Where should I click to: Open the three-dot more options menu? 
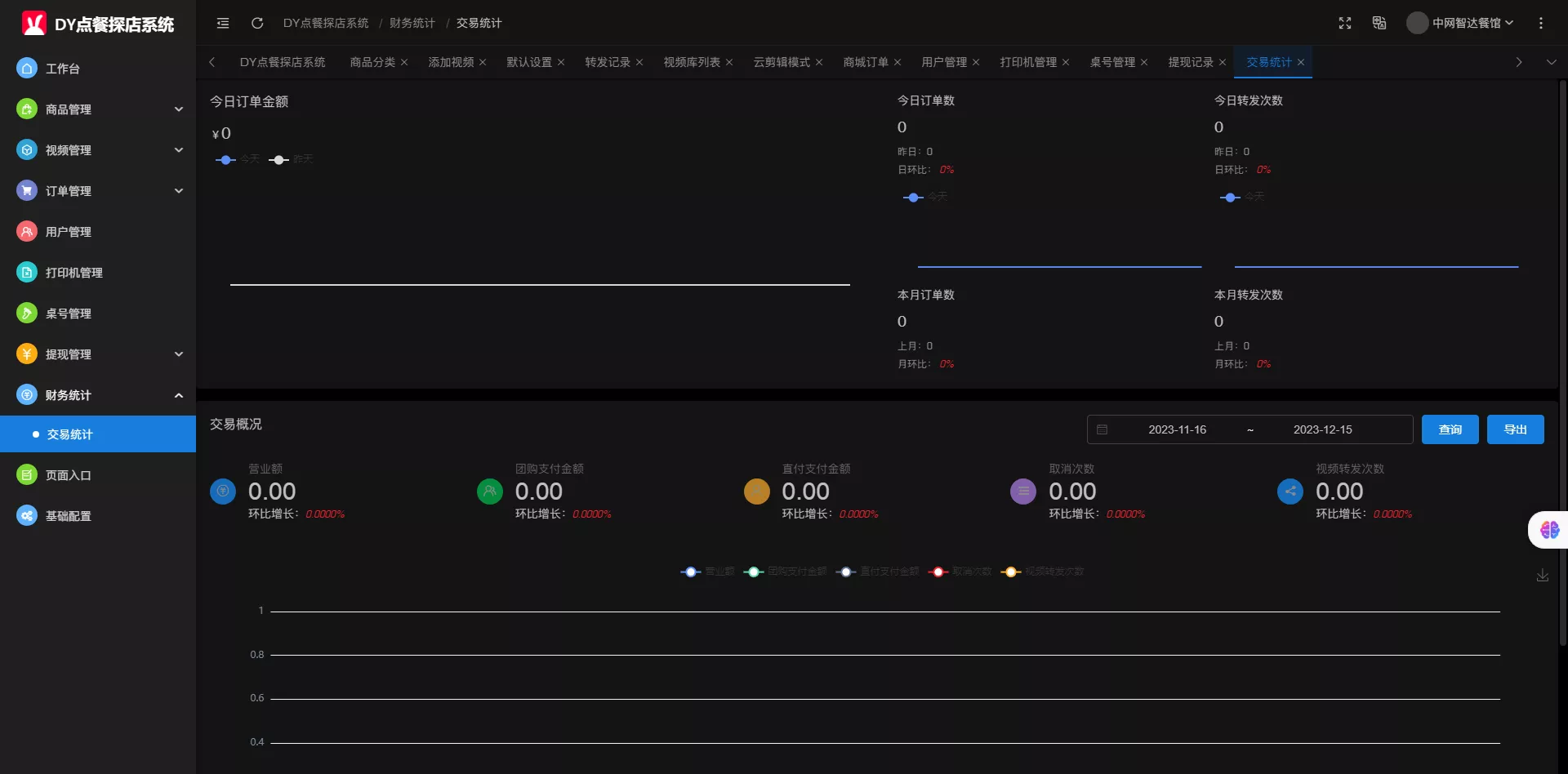pyautogui.click(x=1541, y=23)
